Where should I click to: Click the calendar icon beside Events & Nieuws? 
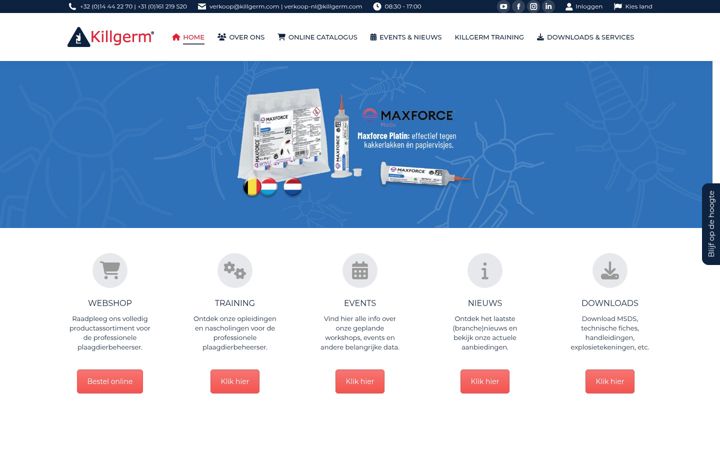(x=373, y=37)
